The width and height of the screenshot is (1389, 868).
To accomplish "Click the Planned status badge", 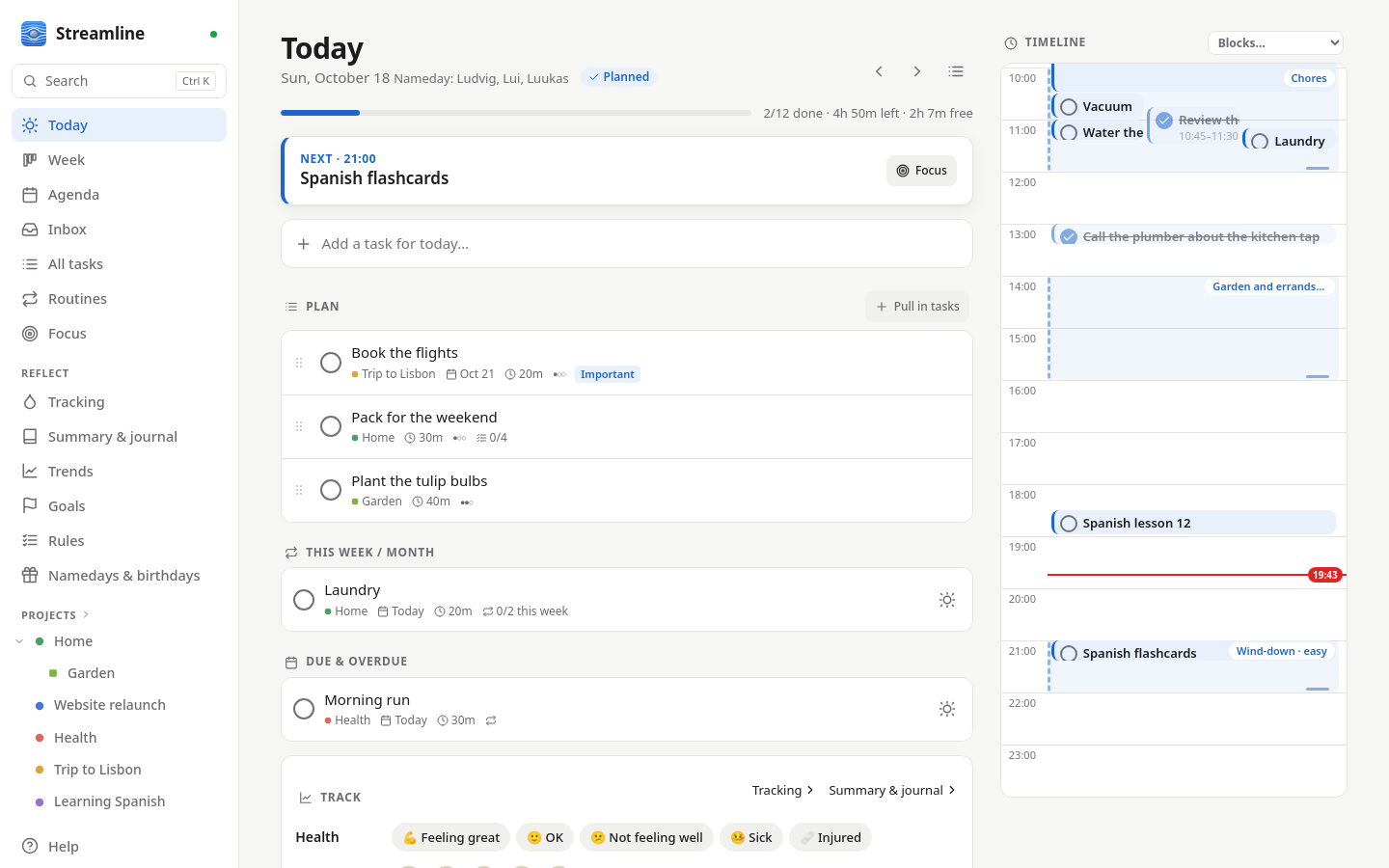I will [618, 77].
